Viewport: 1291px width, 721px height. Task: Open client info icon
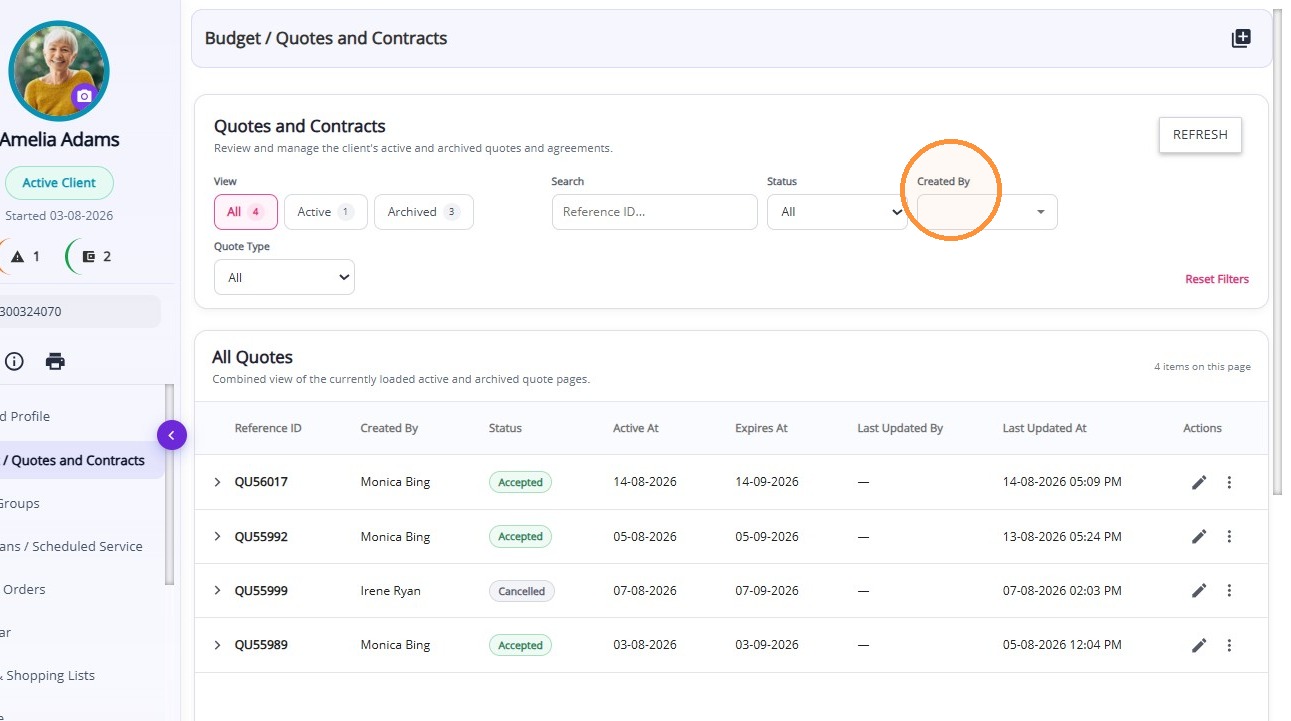pyautogui.click(x=14, y=362)
